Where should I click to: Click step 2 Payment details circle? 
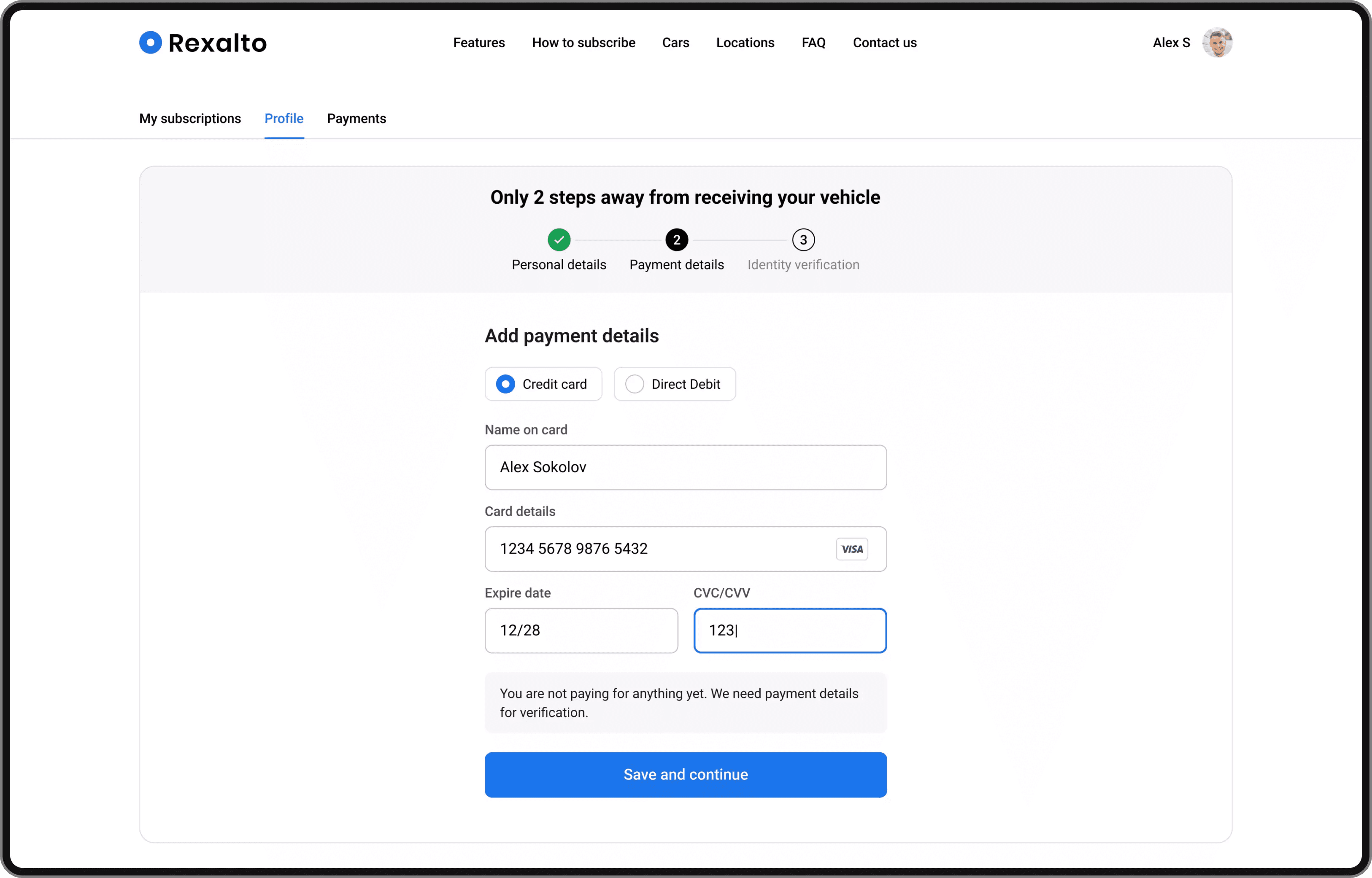pos(676,240)
